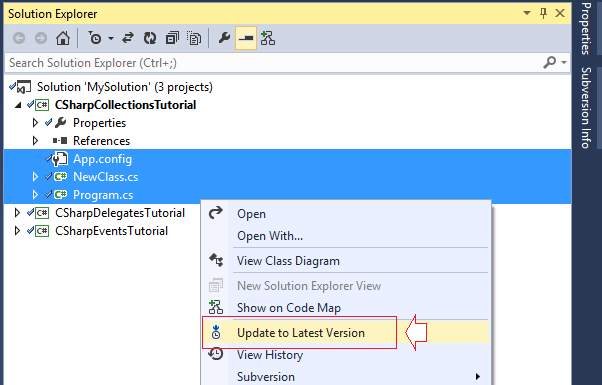Image resolution: width=602 pixels, height=385 pixels.
Task: Open Properties via the wrench toolbar icon
Action: click(x=224, y=38)
